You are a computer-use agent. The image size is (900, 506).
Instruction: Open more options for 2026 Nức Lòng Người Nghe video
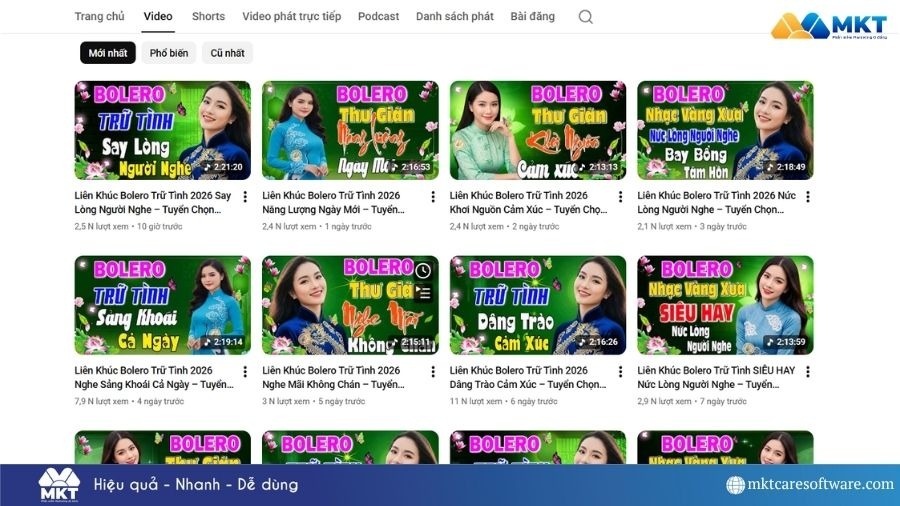pyautogui.click(x=808, y=197)
